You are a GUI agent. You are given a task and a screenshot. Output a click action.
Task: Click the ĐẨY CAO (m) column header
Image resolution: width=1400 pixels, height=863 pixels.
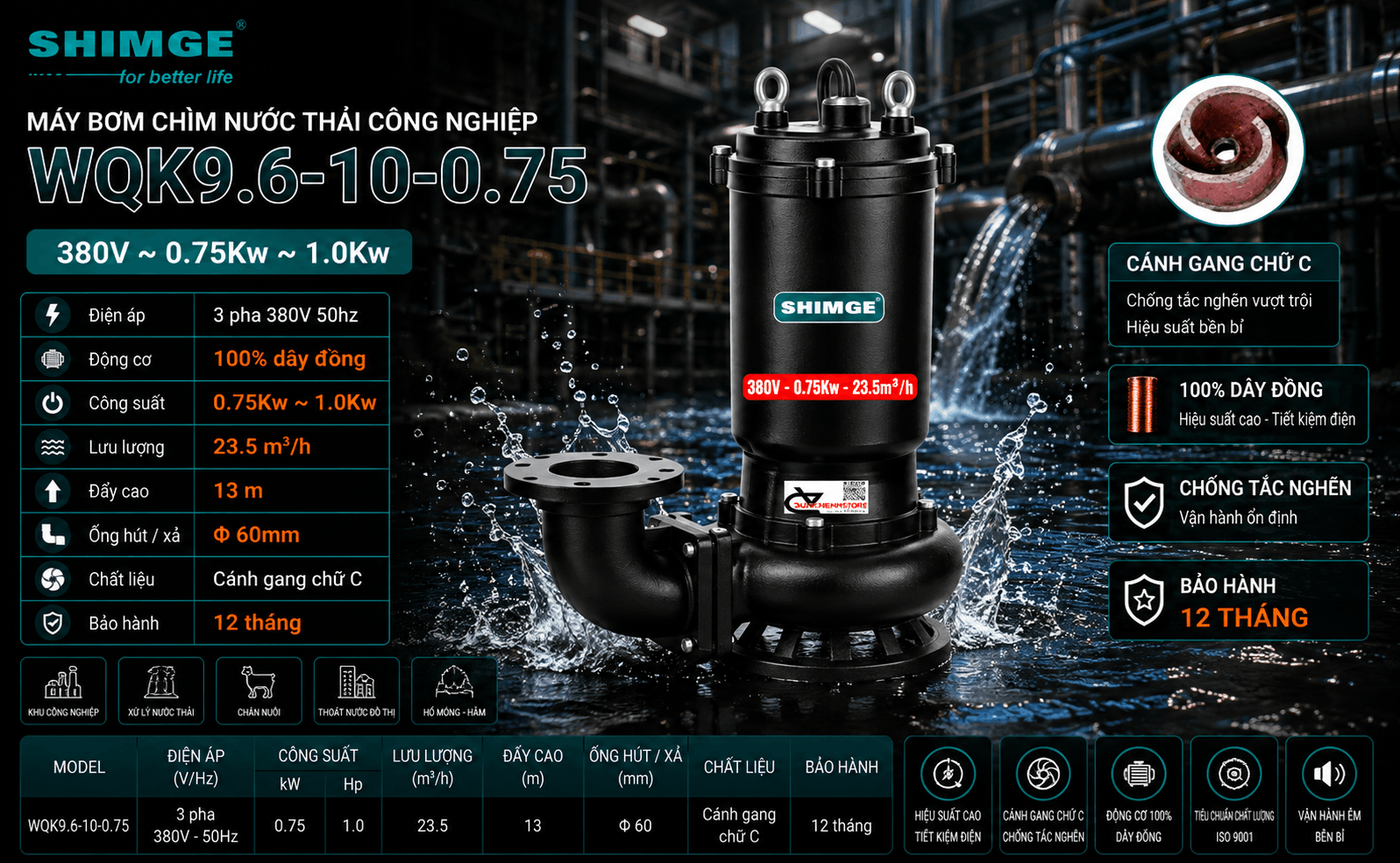point(533,768)
